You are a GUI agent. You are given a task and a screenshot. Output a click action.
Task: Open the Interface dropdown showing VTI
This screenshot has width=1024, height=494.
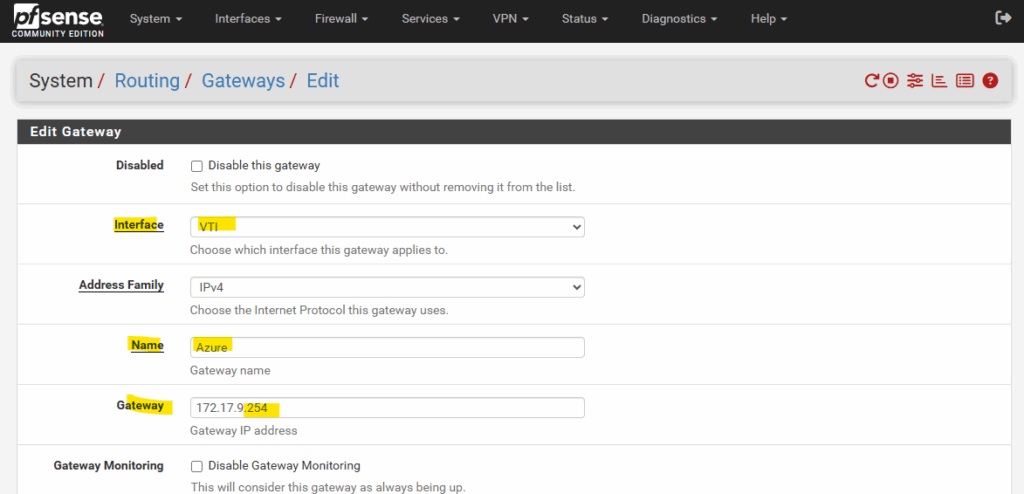pos(387,227)
